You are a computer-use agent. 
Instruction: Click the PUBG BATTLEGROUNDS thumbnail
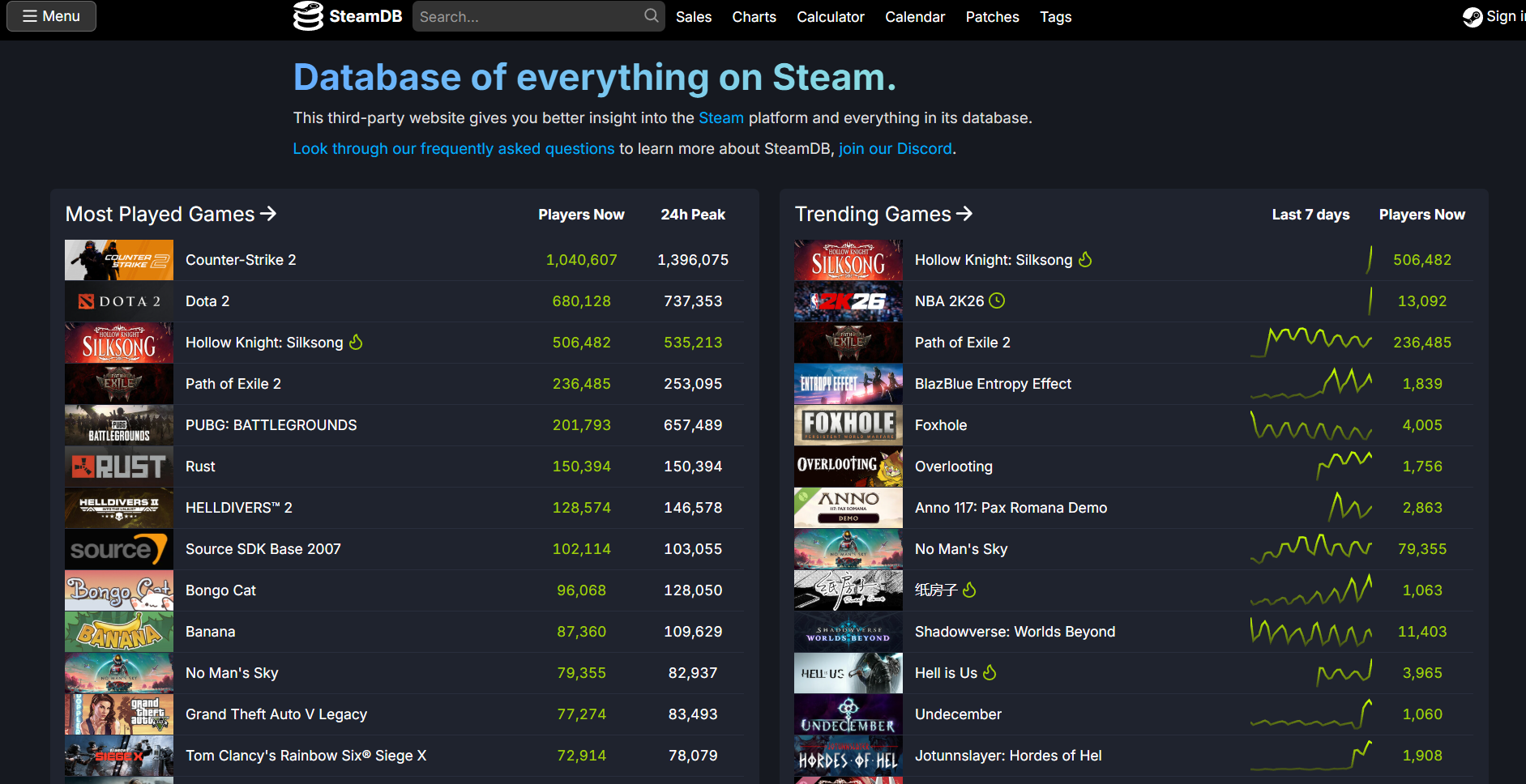[119, 425]
